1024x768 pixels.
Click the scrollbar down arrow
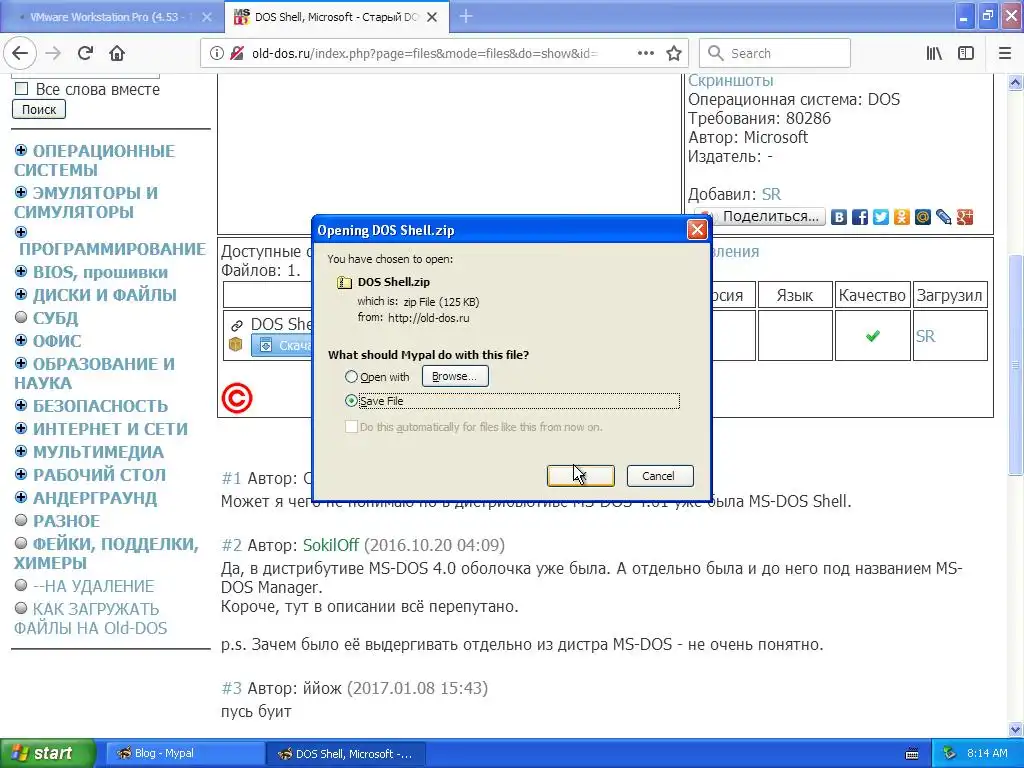click(1015, 729)
